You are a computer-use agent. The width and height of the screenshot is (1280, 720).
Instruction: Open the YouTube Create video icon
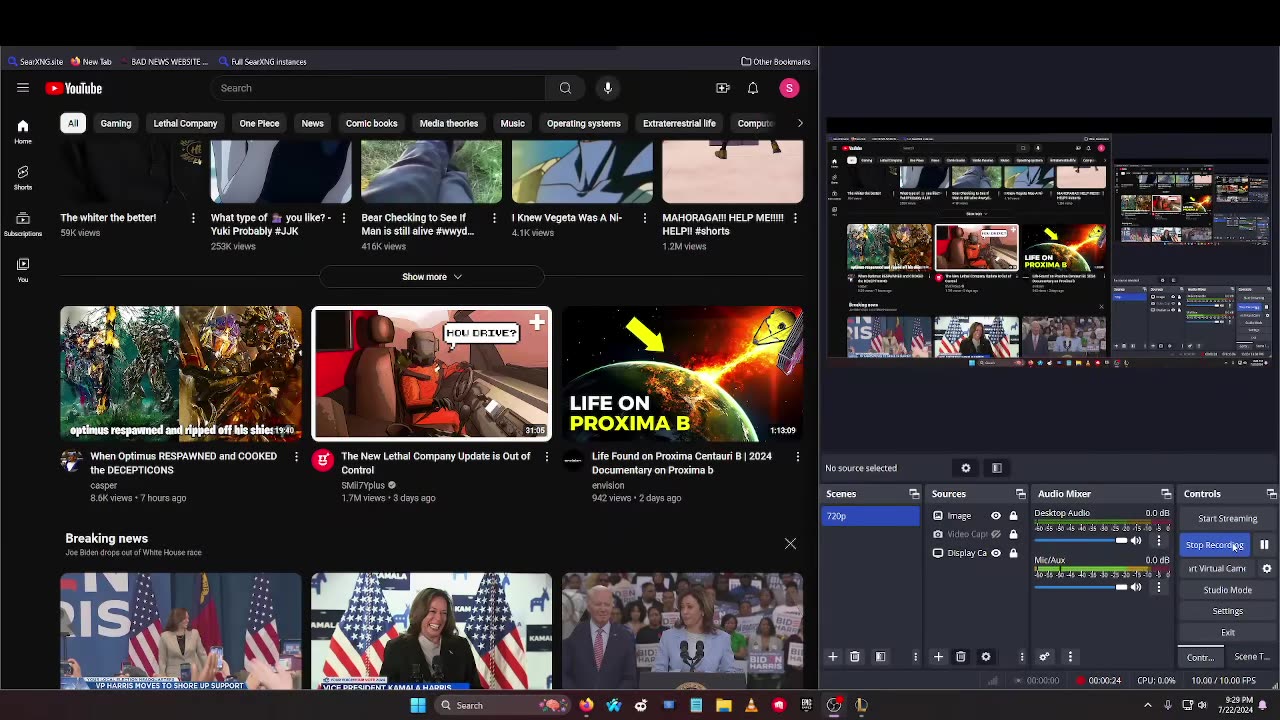[x=723, y=88]
